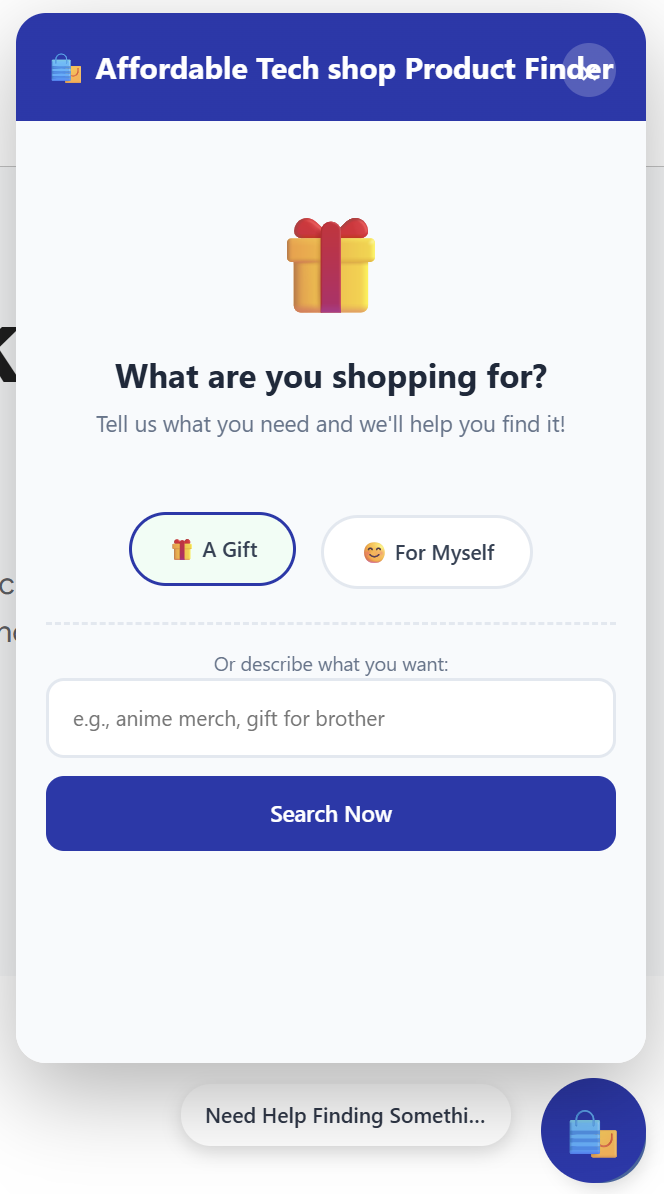The width and height of the screenshot is (664, 1194).
Task: Click the smiley emoji on For Myself
Action: [x=374, y=552]
